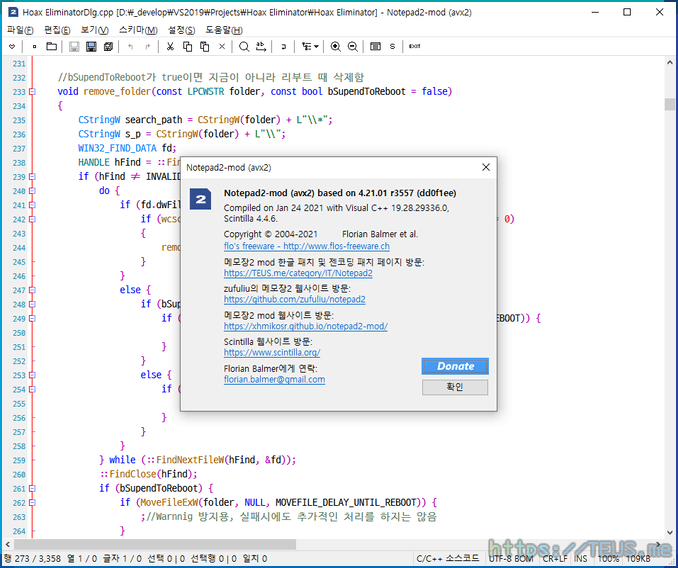Collapse fold marker at line 261
678x568 pixels.
click(32, 488)
